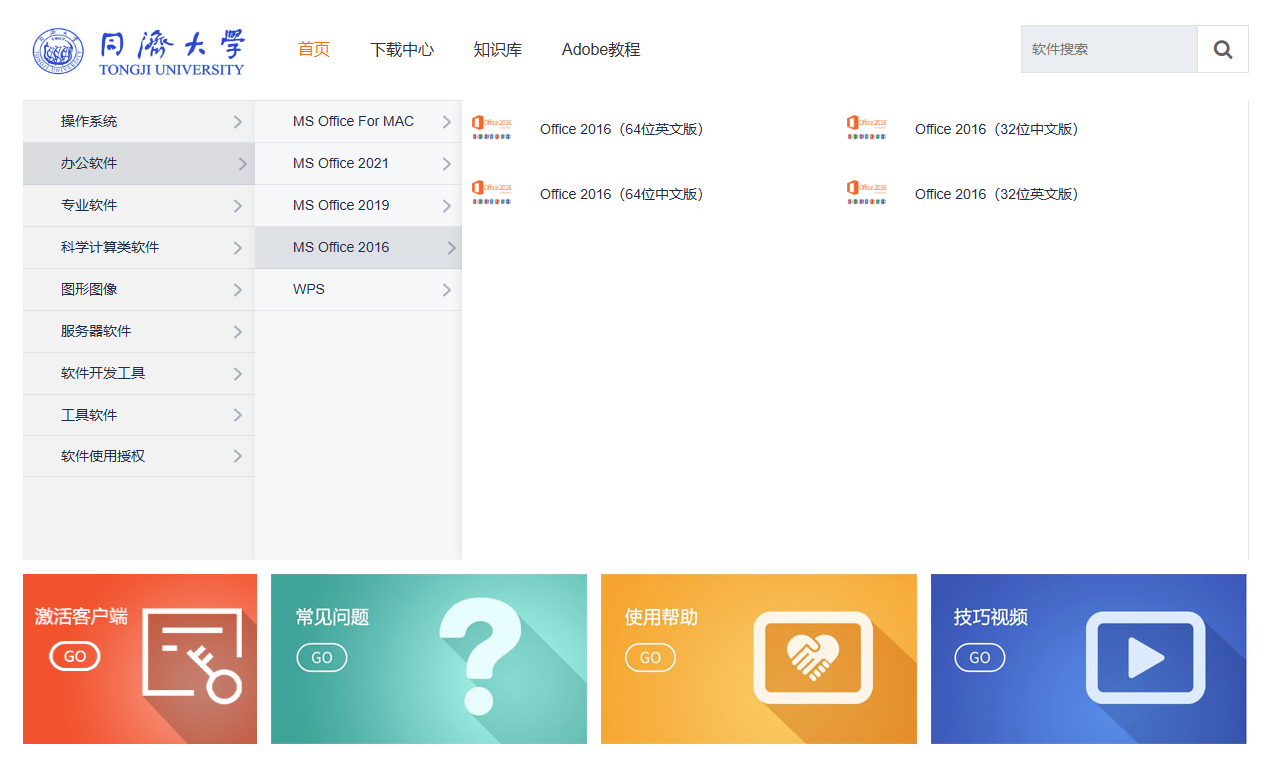Click the handshake heart icon on 使用帮助

pos(812,657)
